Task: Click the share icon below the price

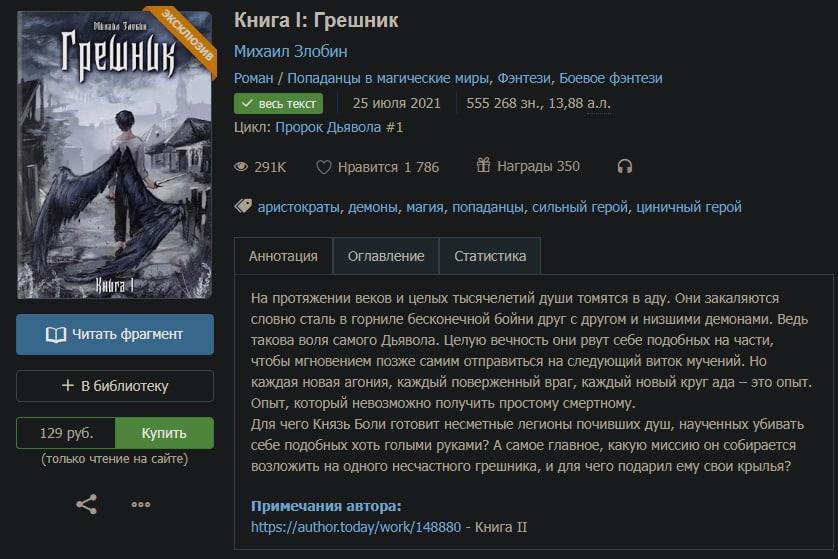Action: coord(87,504)
